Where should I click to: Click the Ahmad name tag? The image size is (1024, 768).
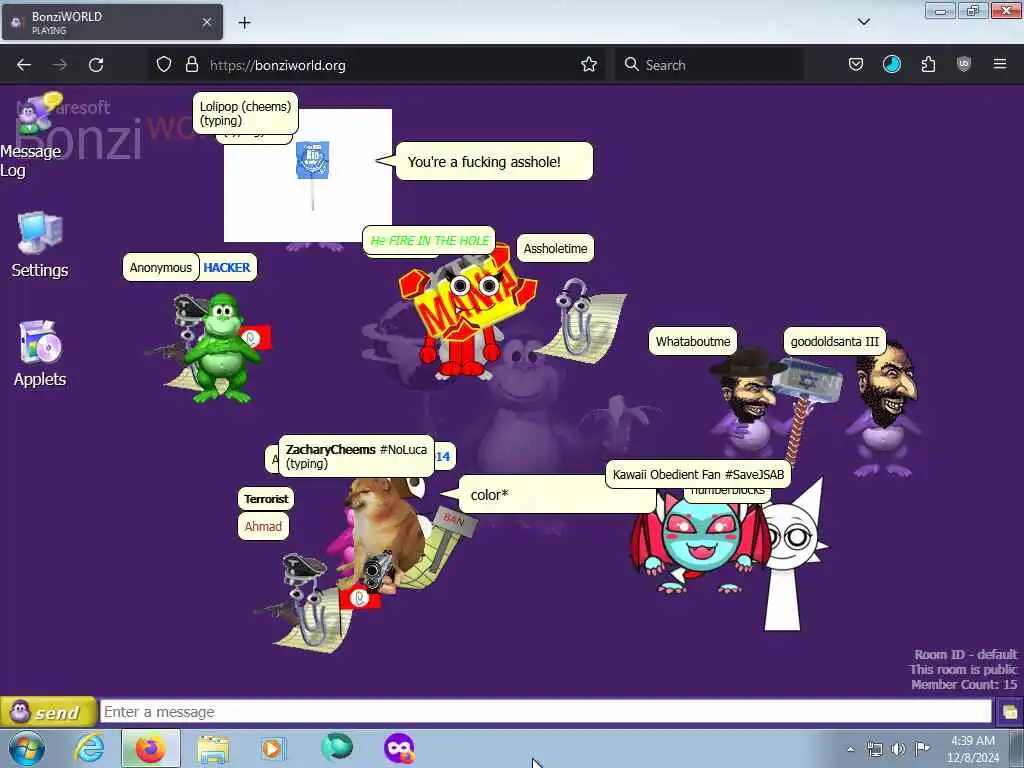pos(263,526)
